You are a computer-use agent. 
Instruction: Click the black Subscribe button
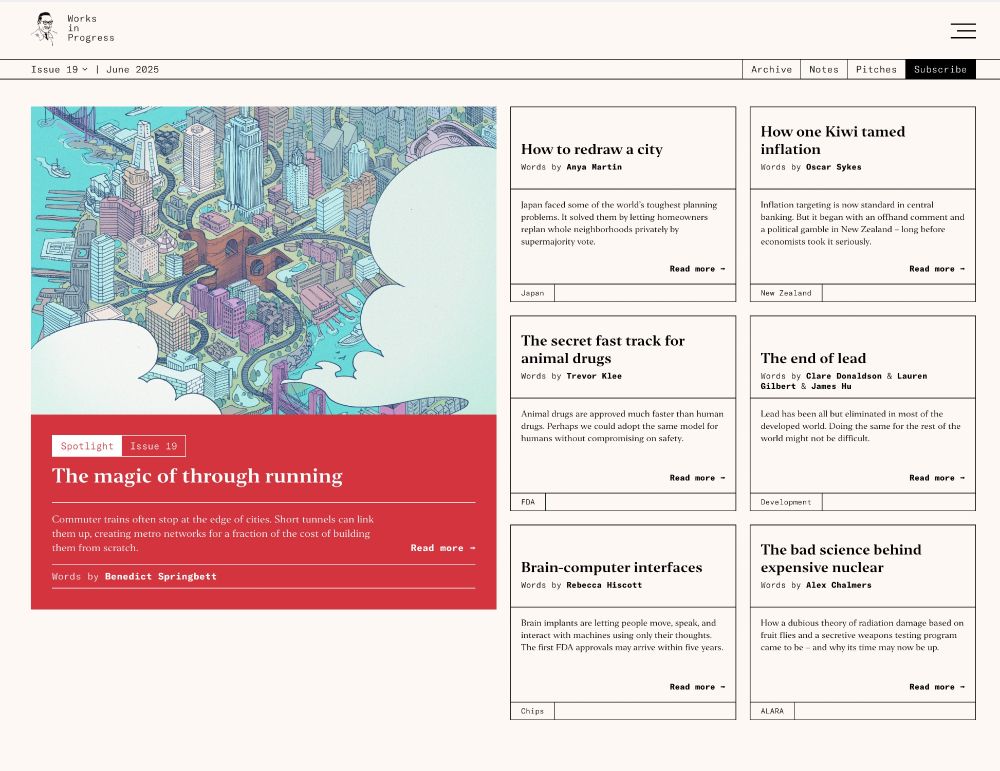tap(940, 70)
